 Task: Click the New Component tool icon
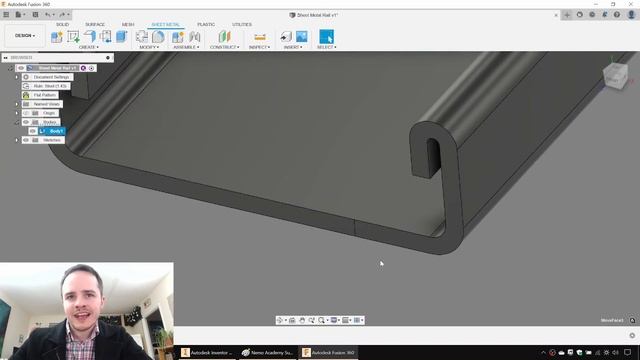coord(57,37)
